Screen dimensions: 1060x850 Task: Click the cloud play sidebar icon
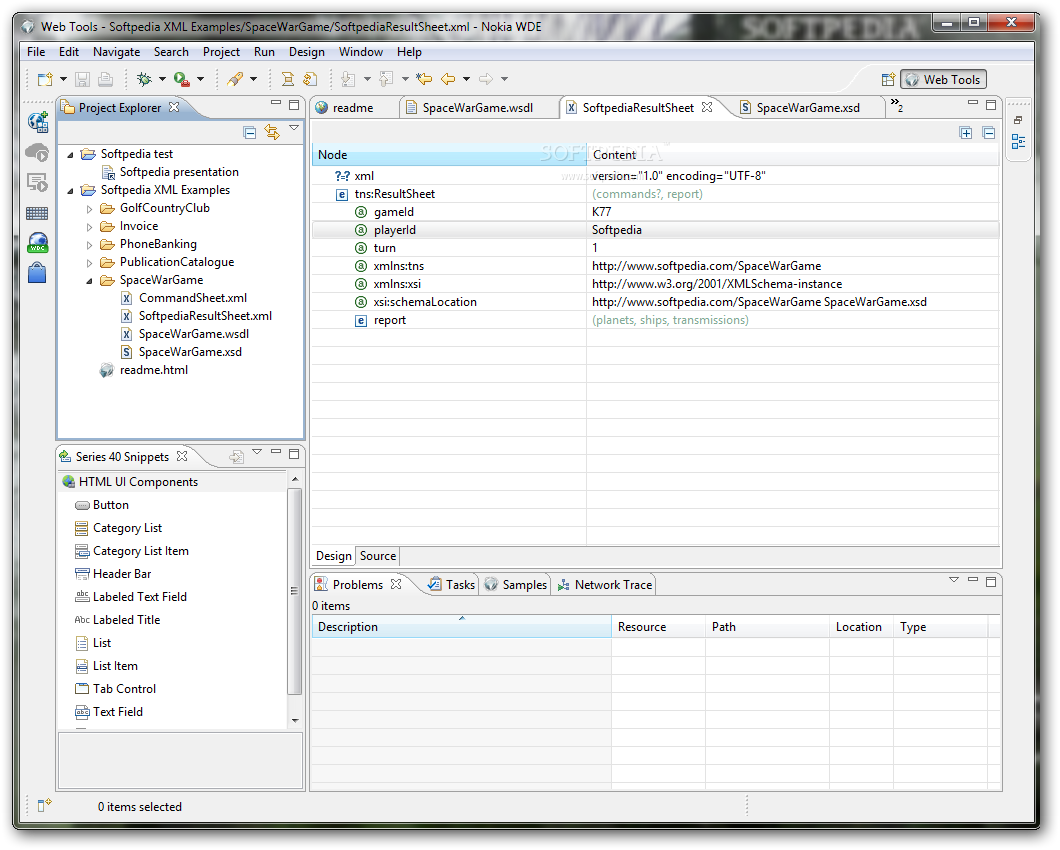click(x=37, y=153)
